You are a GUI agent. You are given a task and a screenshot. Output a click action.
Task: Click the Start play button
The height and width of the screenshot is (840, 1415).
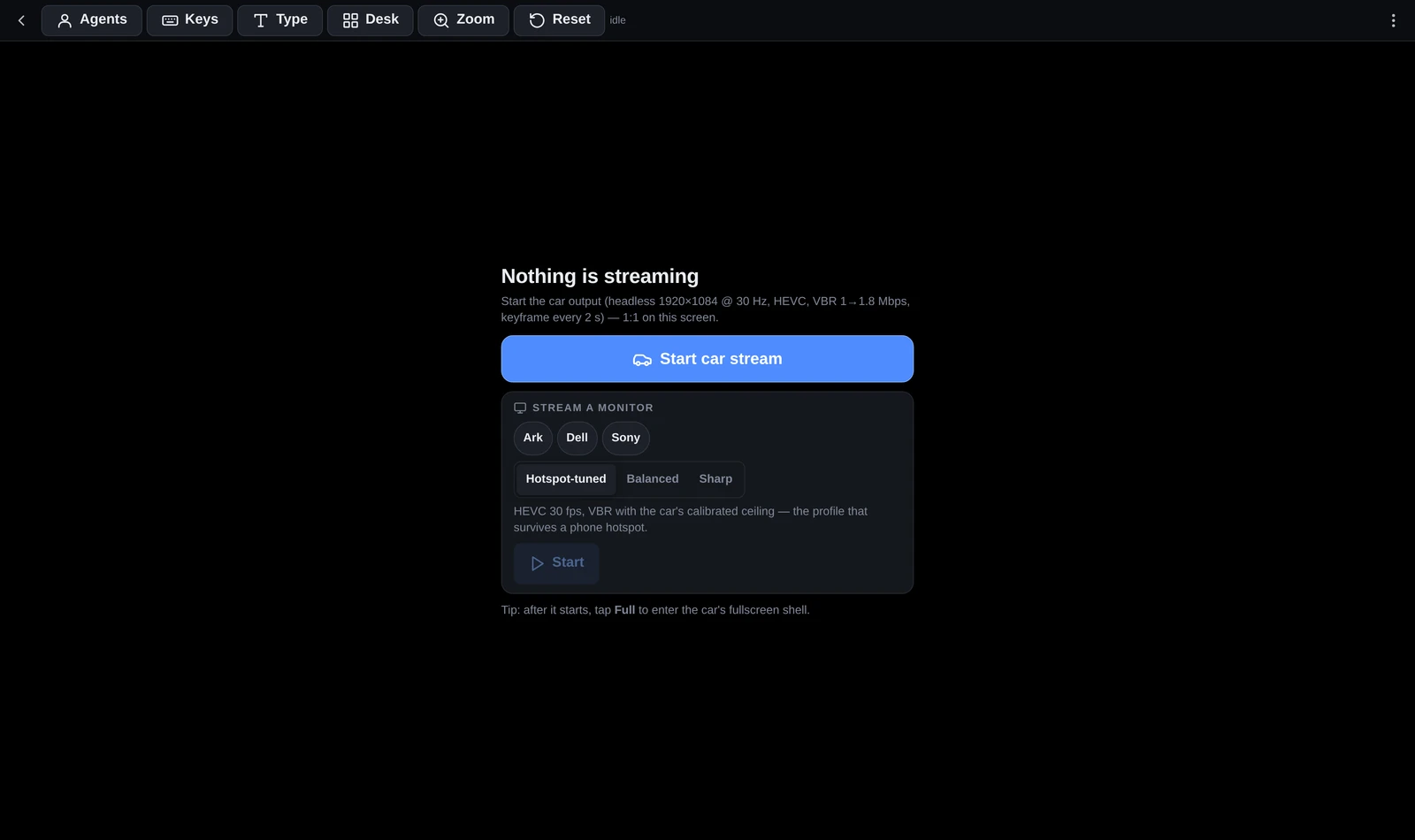coord(556,563)
